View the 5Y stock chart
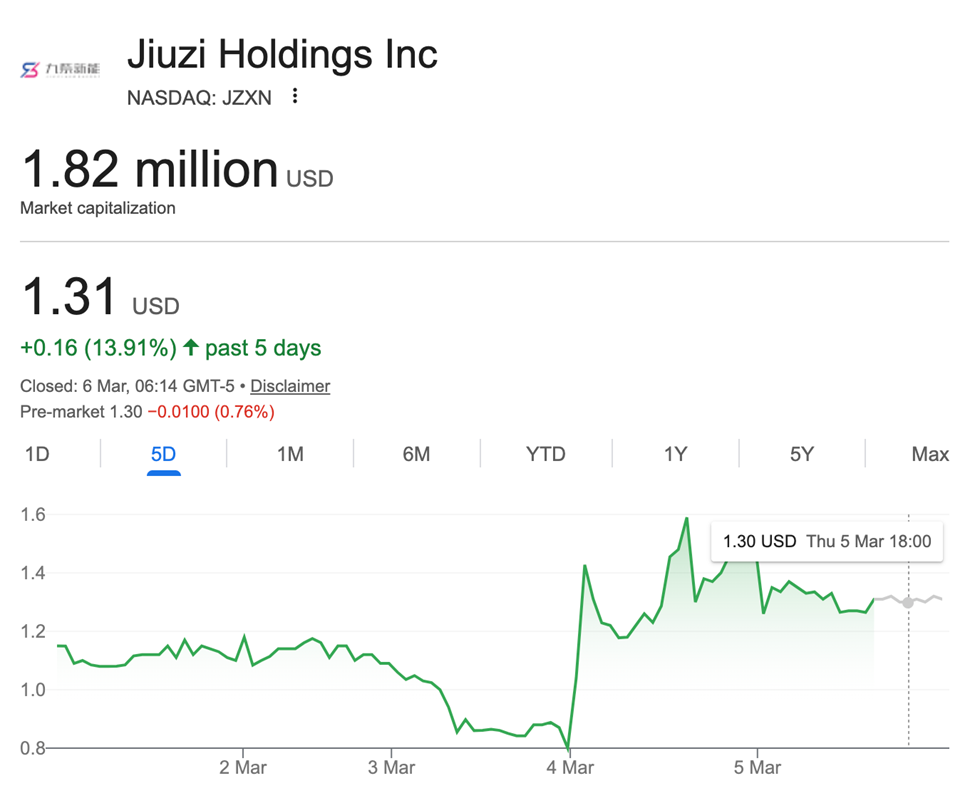This screenshot has height=808, width=975. click(801, 454)
